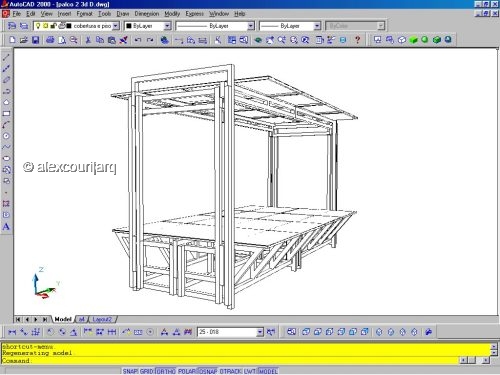Select the Circle draw tool
The image size is (500, 375).
click(x=6, y=136)
